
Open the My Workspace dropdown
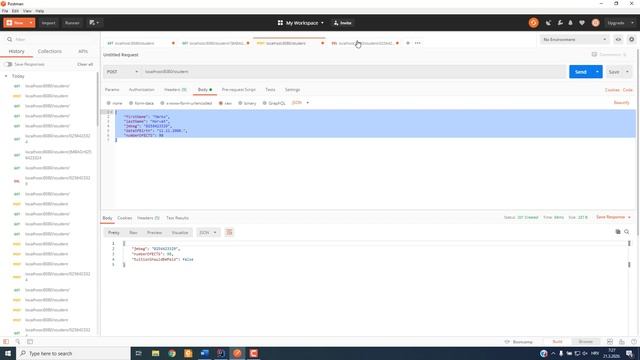[301, 23]
